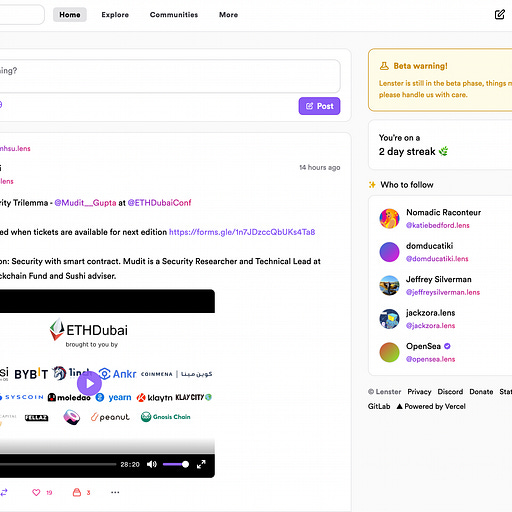Open the @jackzora.lens handle
Viewport: 512px width, 512px height.
click(430, 326)
